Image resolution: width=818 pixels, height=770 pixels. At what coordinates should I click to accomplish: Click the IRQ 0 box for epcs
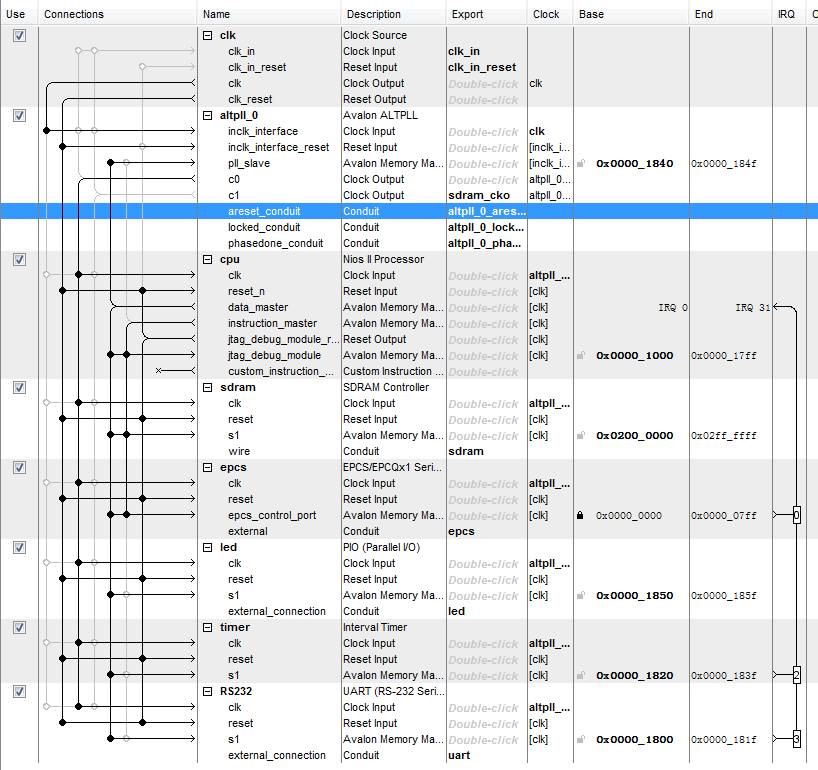point(796,516)
